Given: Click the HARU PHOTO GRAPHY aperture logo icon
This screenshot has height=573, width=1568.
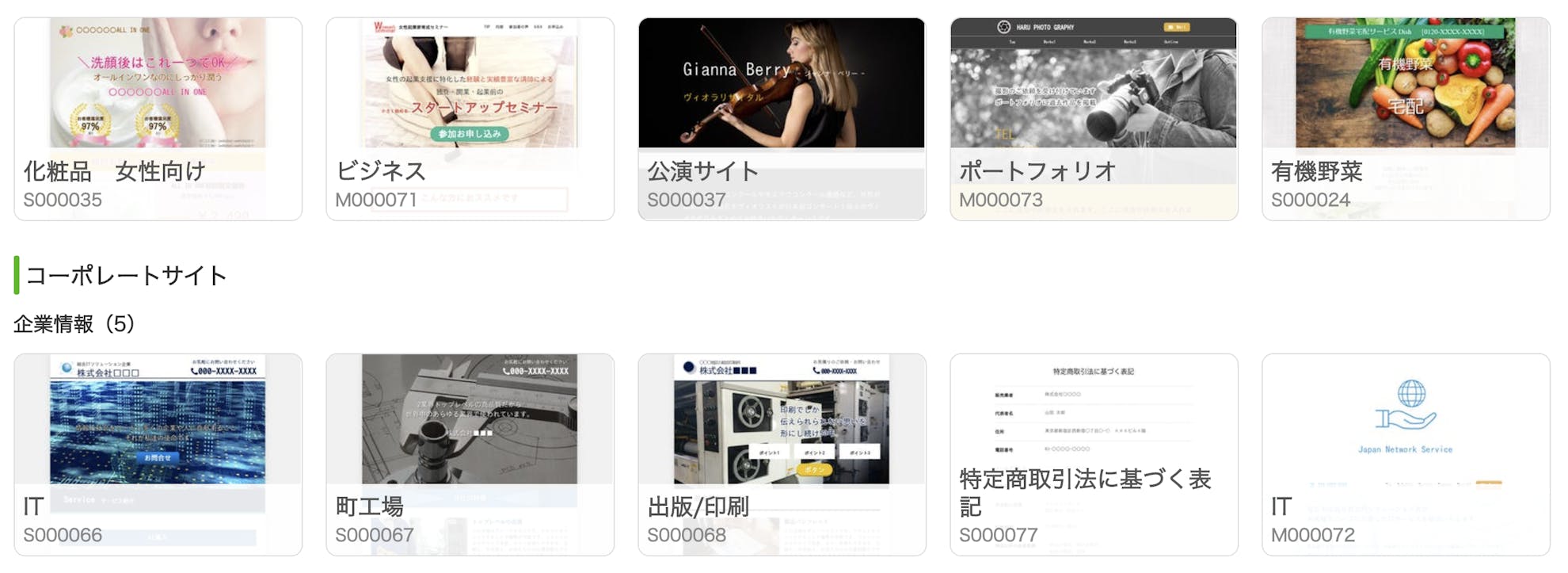Looking at the screenshot, I should click(1003, 27).
